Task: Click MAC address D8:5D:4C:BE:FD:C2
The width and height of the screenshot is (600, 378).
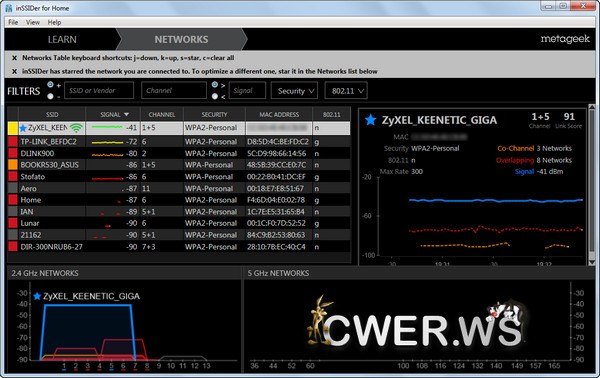Action: 277,142
